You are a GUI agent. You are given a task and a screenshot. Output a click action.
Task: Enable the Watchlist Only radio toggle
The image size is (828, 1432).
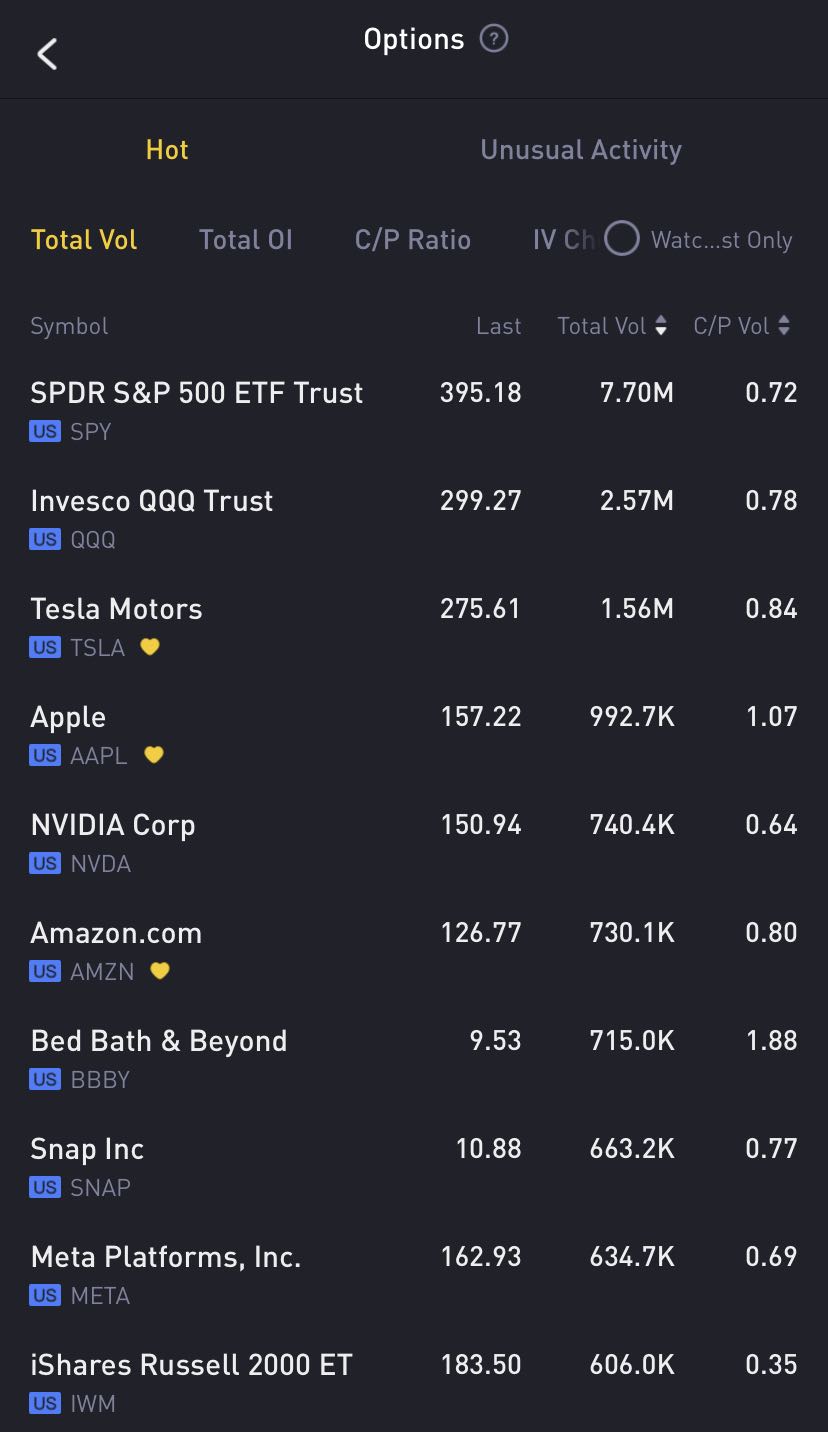pyautogui.click(x=621, y=239)
